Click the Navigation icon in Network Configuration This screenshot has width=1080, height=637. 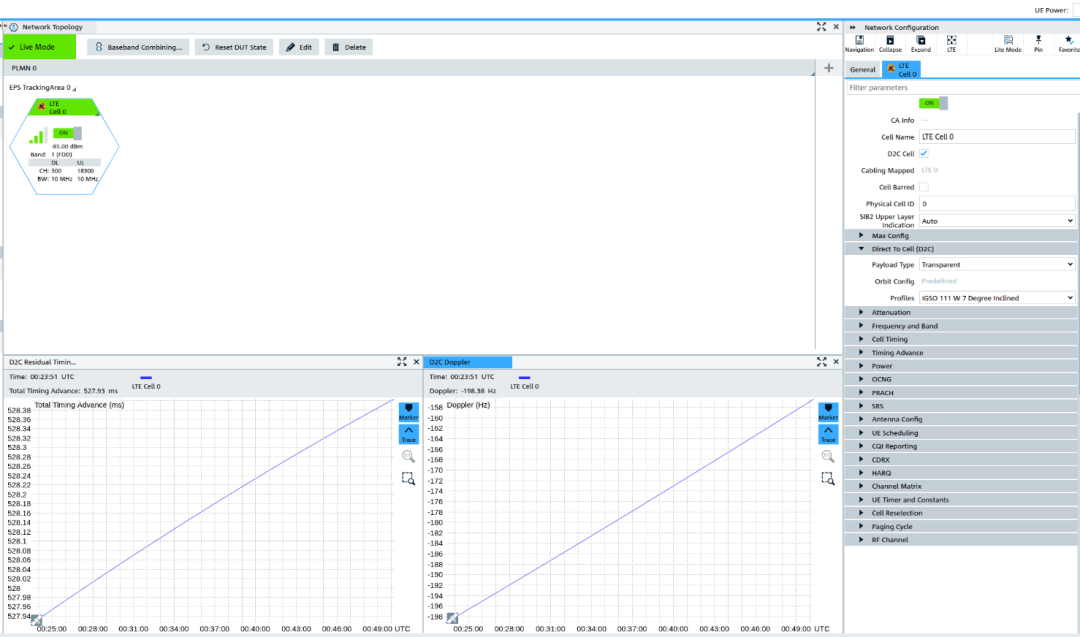[859, 43]
